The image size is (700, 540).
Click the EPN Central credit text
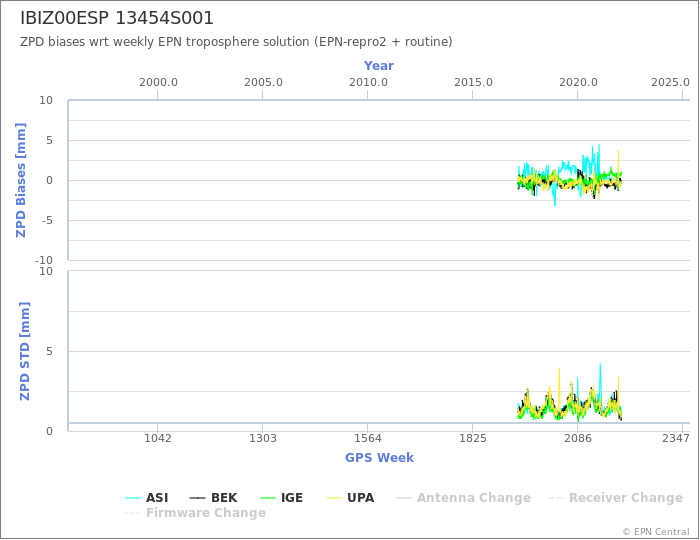pos(656,532)
